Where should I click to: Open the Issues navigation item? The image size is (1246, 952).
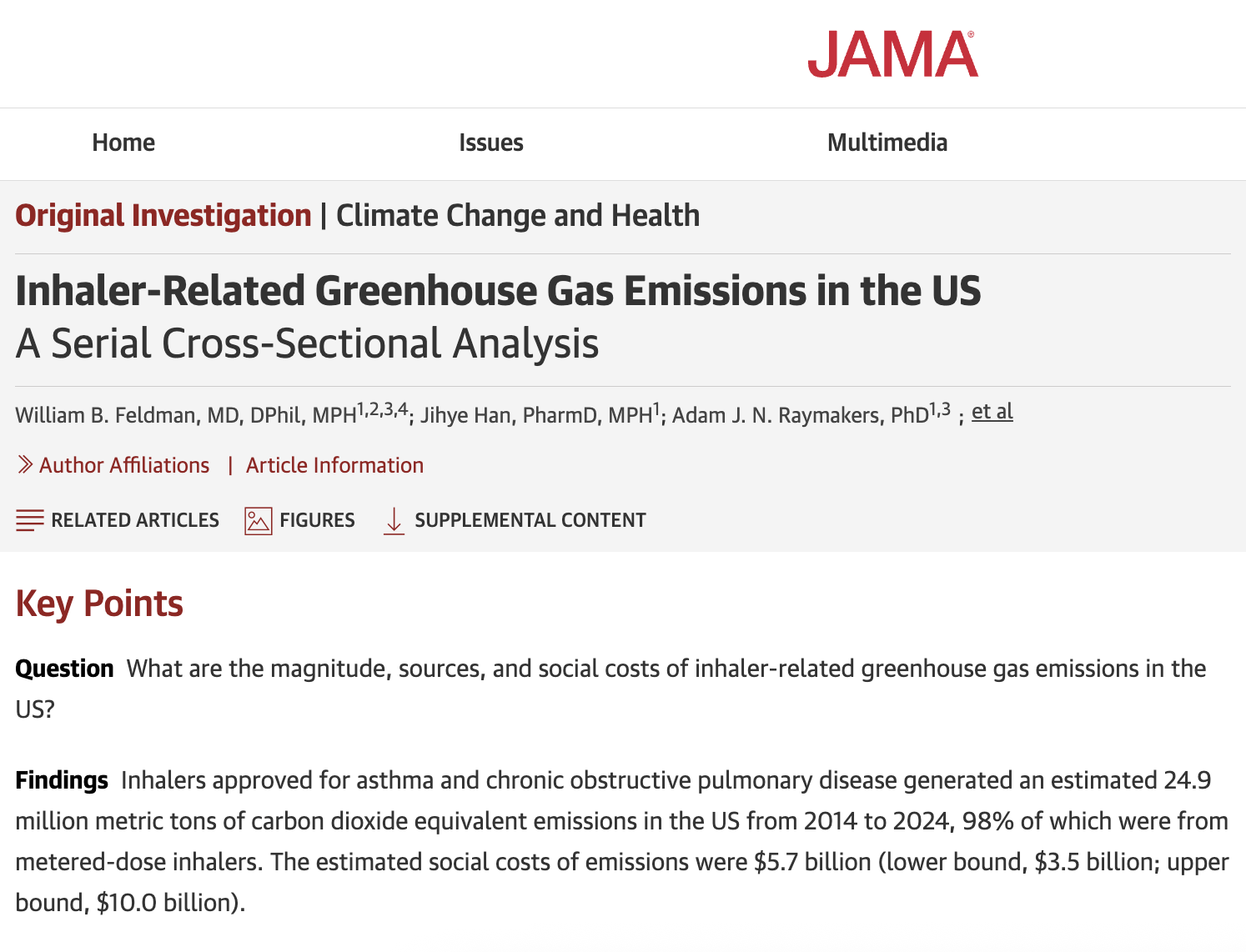490,143
